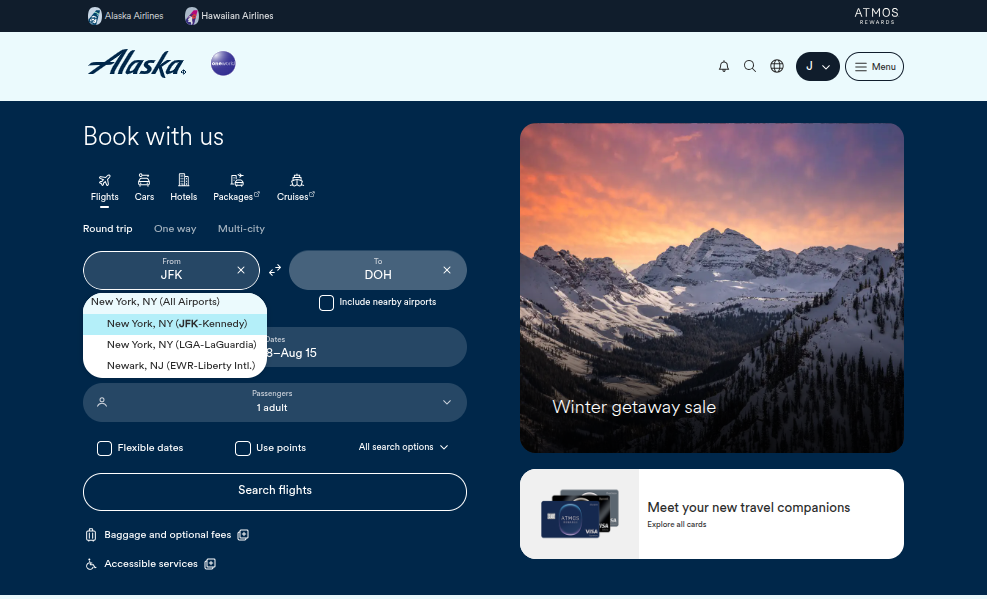Click the To airport field showing DOH
Screen dimensions: 987x599
click(378, 271)
